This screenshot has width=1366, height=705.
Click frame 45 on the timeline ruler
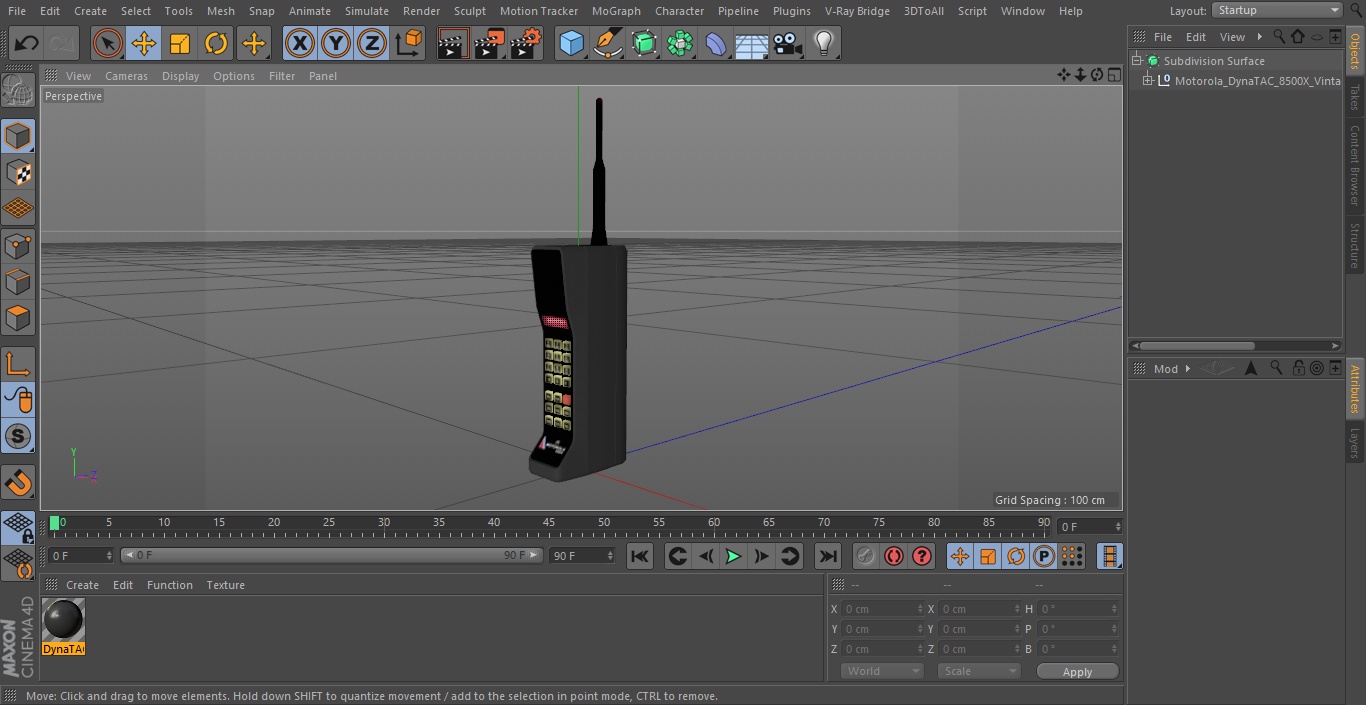[548, 522]
